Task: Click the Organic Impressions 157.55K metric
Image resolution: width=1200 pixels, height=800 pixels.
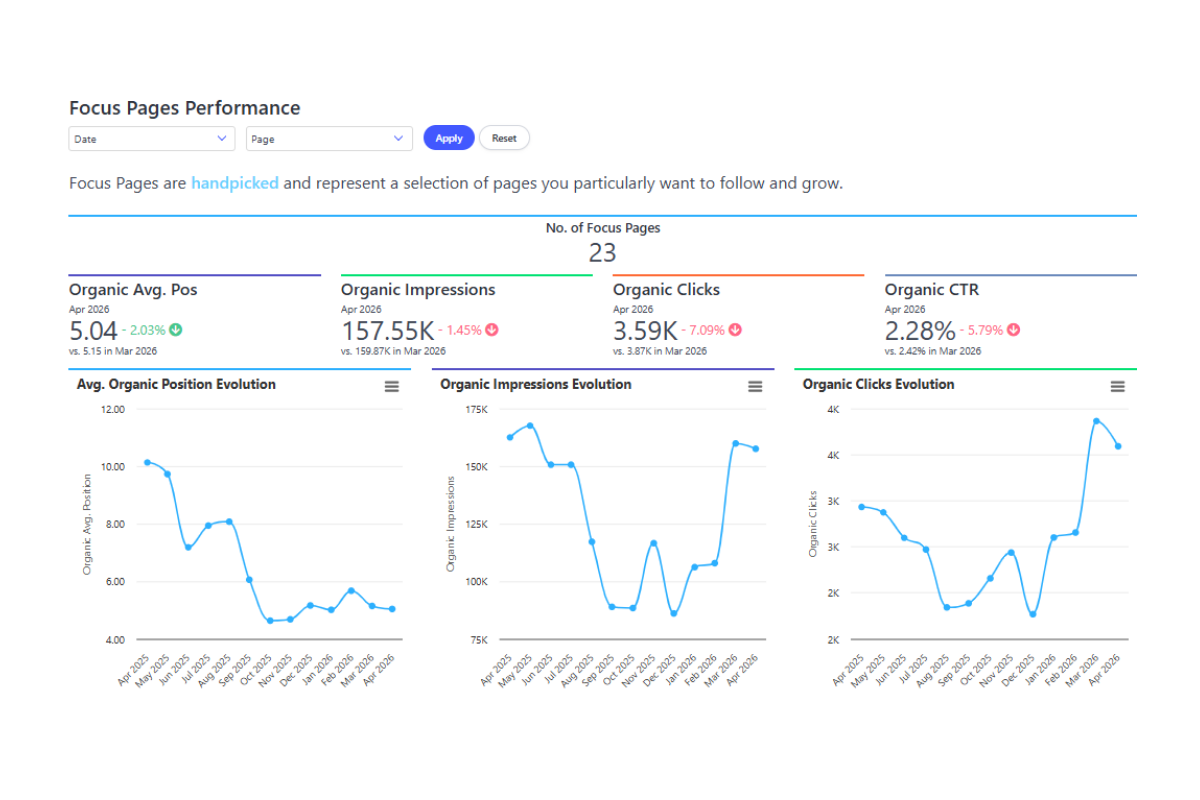Action: (x=387, y=330)
